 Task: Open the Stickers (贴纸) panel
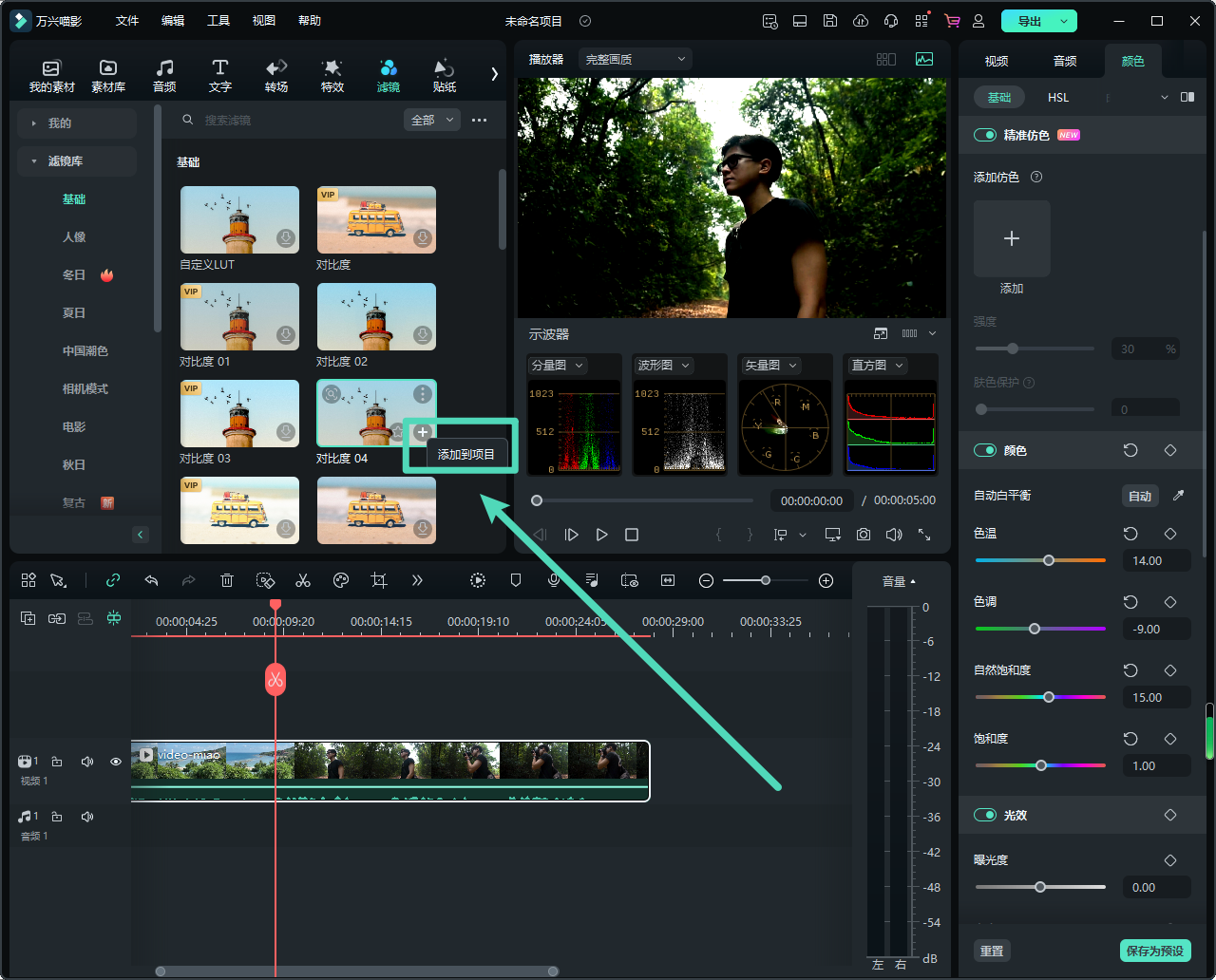pyautogui.click(x=444, y=75)
